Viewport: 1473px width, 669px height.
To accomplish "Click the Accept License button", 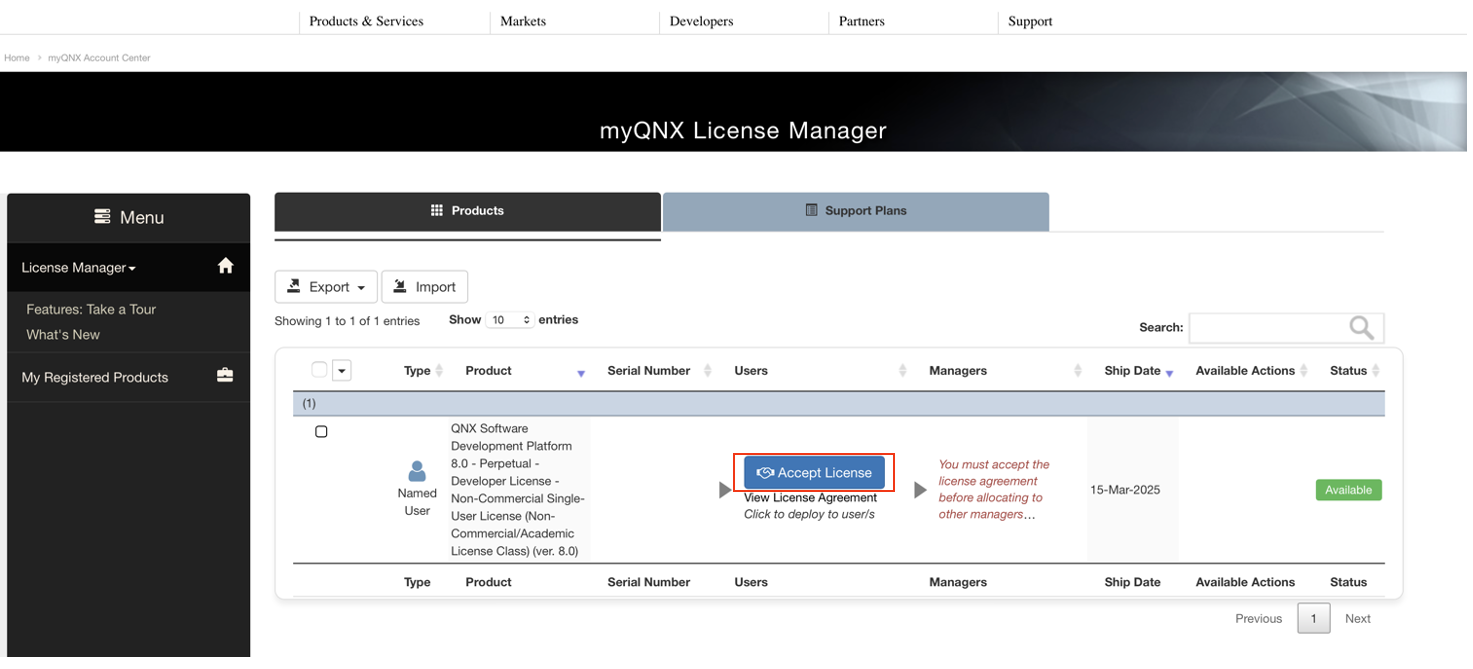I will [x=814, y=473].
